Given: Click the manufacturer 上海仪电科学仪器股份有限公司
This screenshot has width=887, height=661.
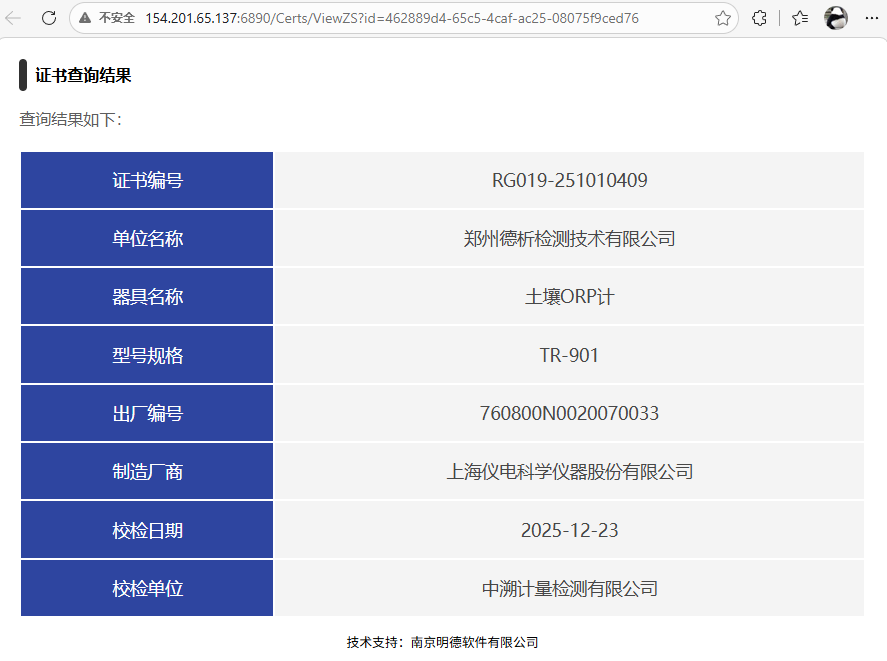Looking at the screenshot, I should coord(569,472).
